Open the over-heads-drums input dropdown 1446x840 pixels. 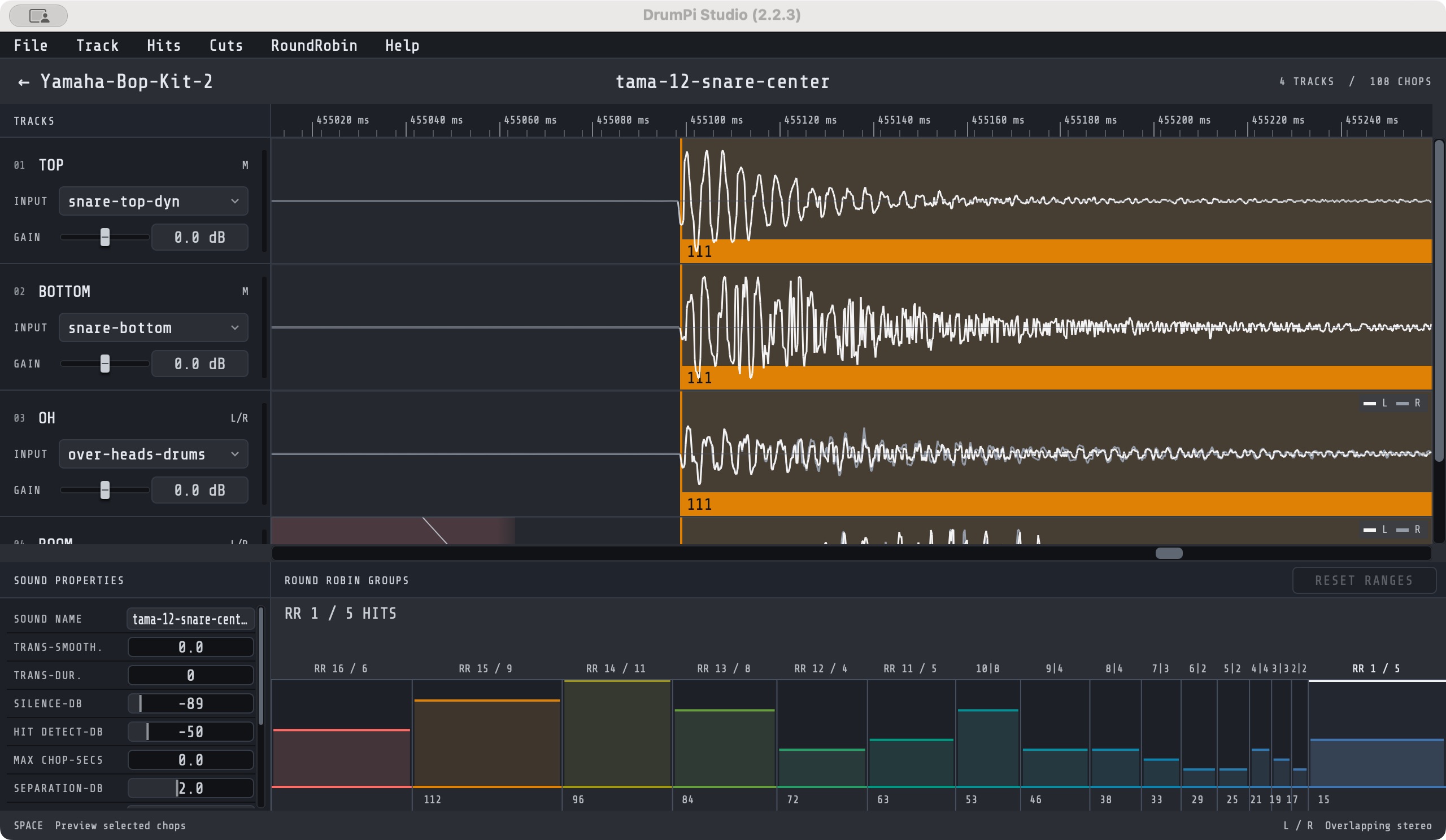click(x=153, y=454)
